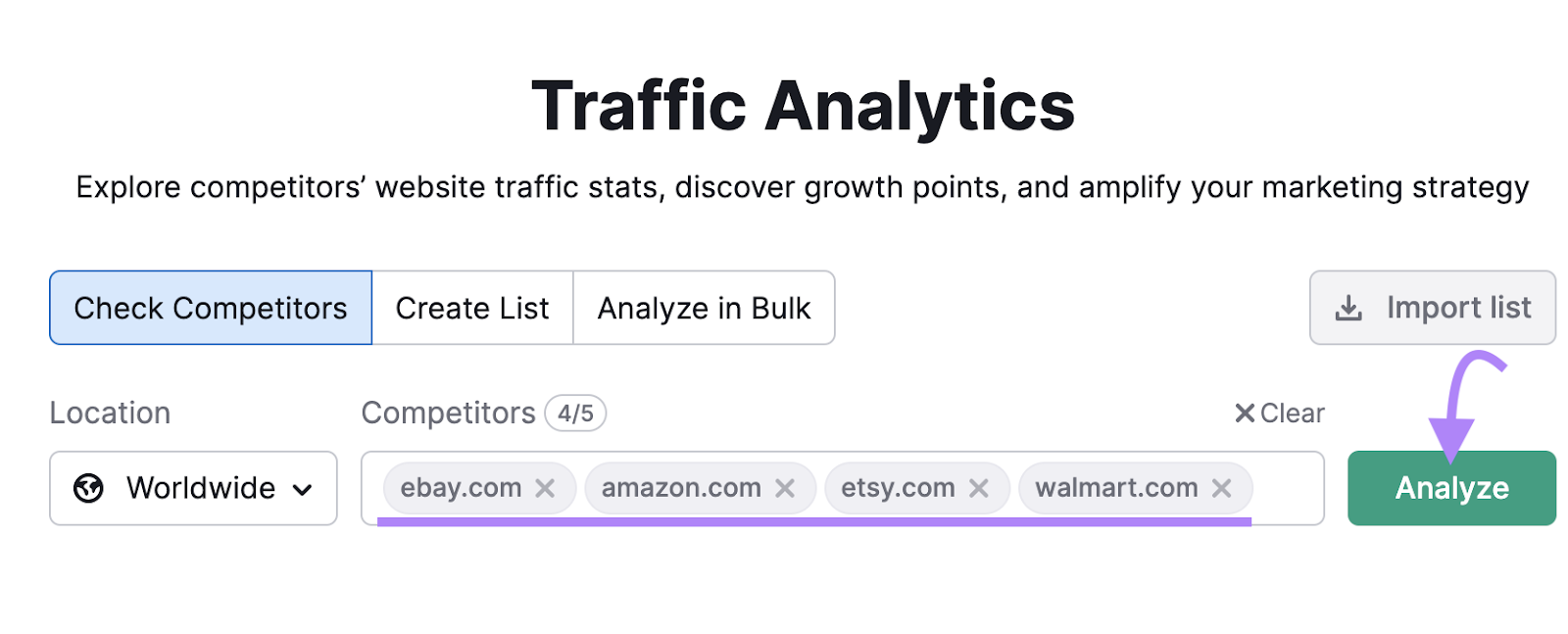This screenshot has width=1568, height=634.
Task: Click the download icon inside Import list button
Action: (x=1349, y=308)
